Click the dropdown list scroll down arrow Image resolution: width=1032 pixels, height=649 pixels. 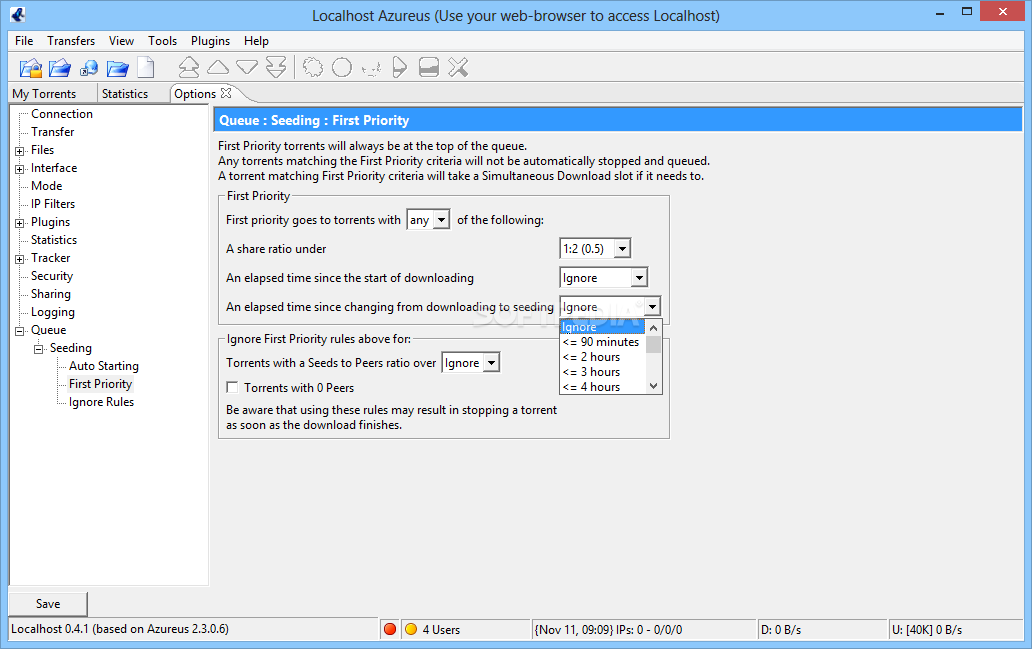[653, 386]
